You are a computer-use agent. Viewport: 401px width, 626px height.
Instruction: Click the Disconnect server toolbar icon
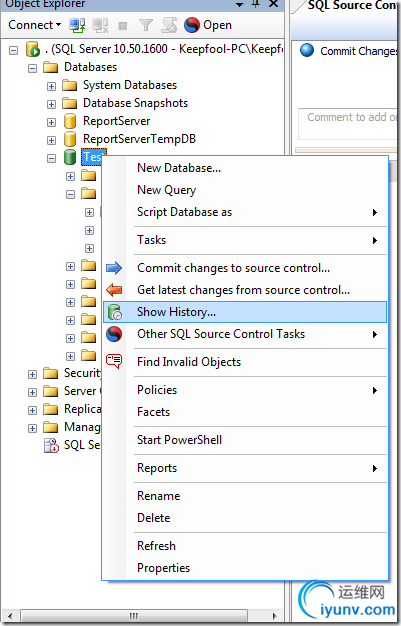click(x=100, y=25)
